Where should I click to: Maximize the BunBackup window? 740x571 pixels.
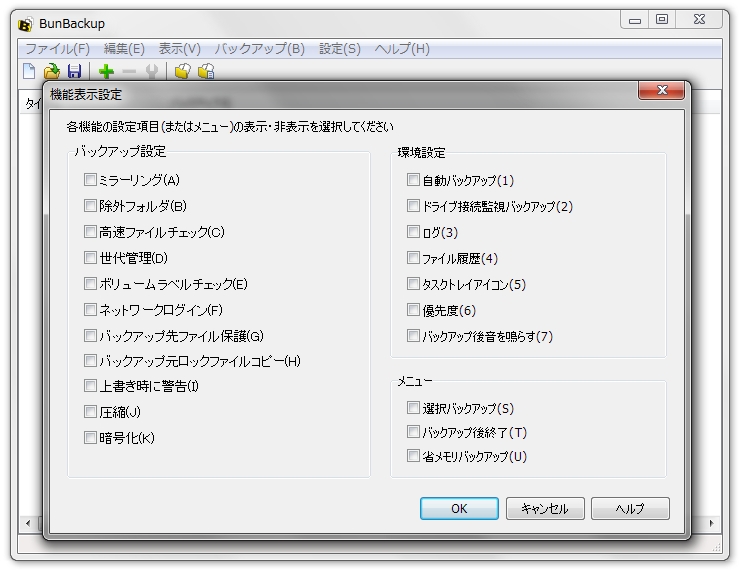pos(662,20)
